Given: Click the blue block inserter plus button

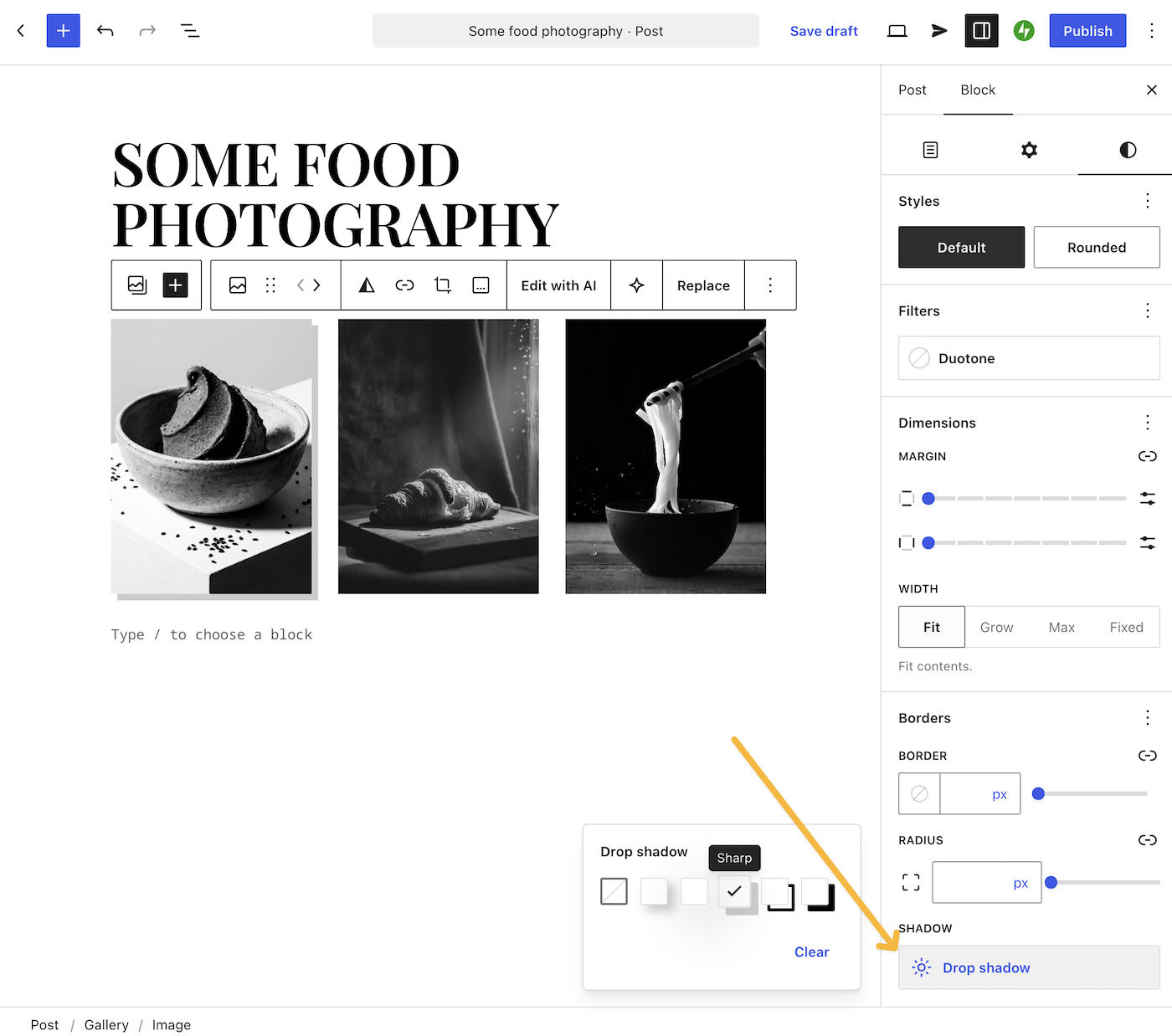Looking at the screenshot, I should 63,31.
